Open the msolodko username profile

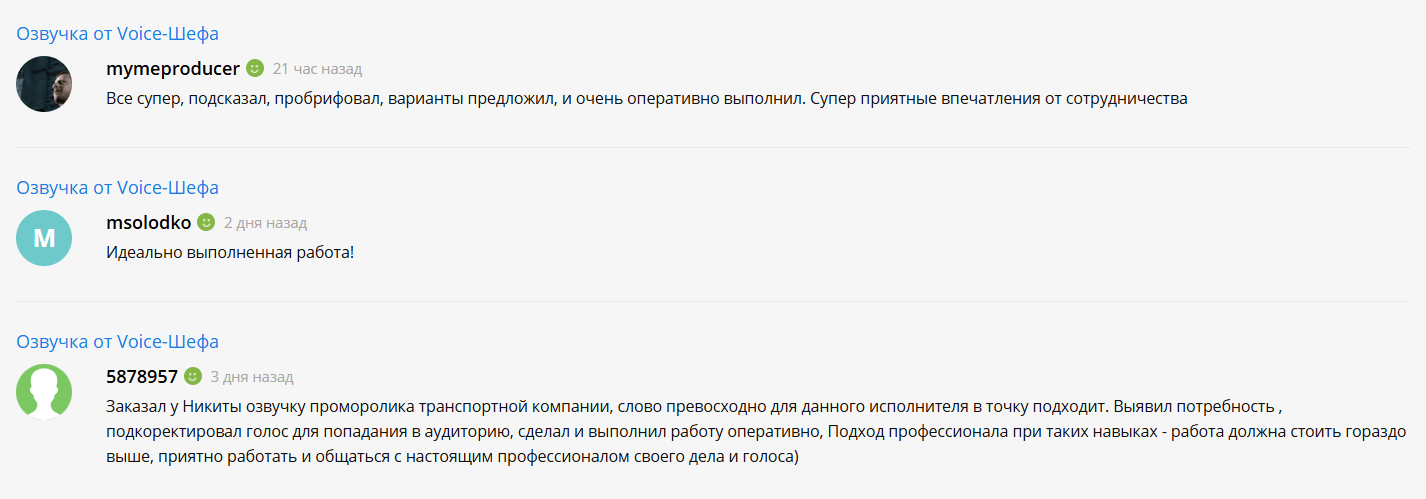tap(148, 222)
